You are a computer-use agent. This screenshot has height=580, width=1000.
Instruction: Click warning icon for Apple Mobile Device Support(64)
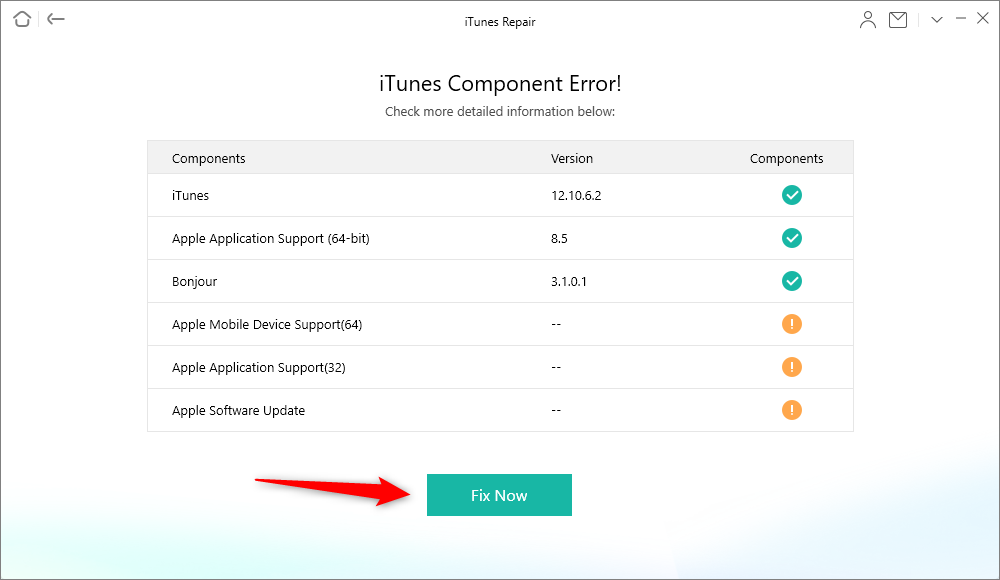(x=791, y=324)
